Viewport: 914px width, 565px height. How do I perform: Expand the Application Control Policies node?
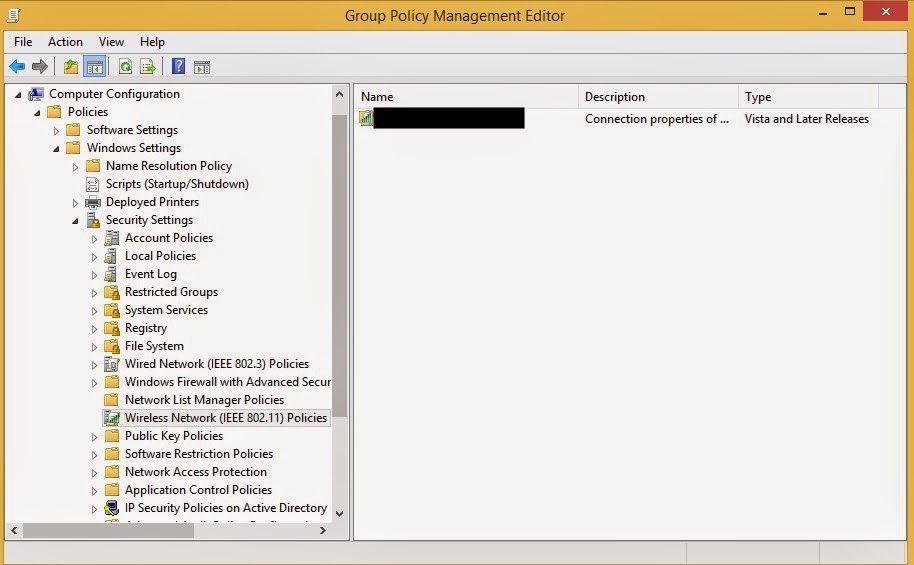point(94,491)
